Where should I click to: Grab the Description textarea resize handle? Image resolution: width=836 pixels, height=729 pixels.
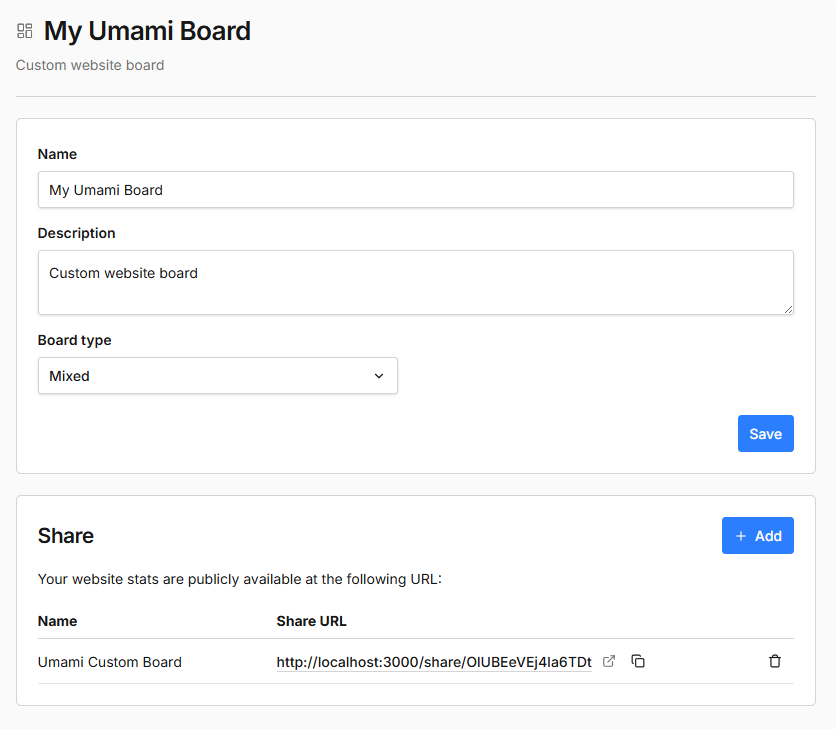coord(788,309)
